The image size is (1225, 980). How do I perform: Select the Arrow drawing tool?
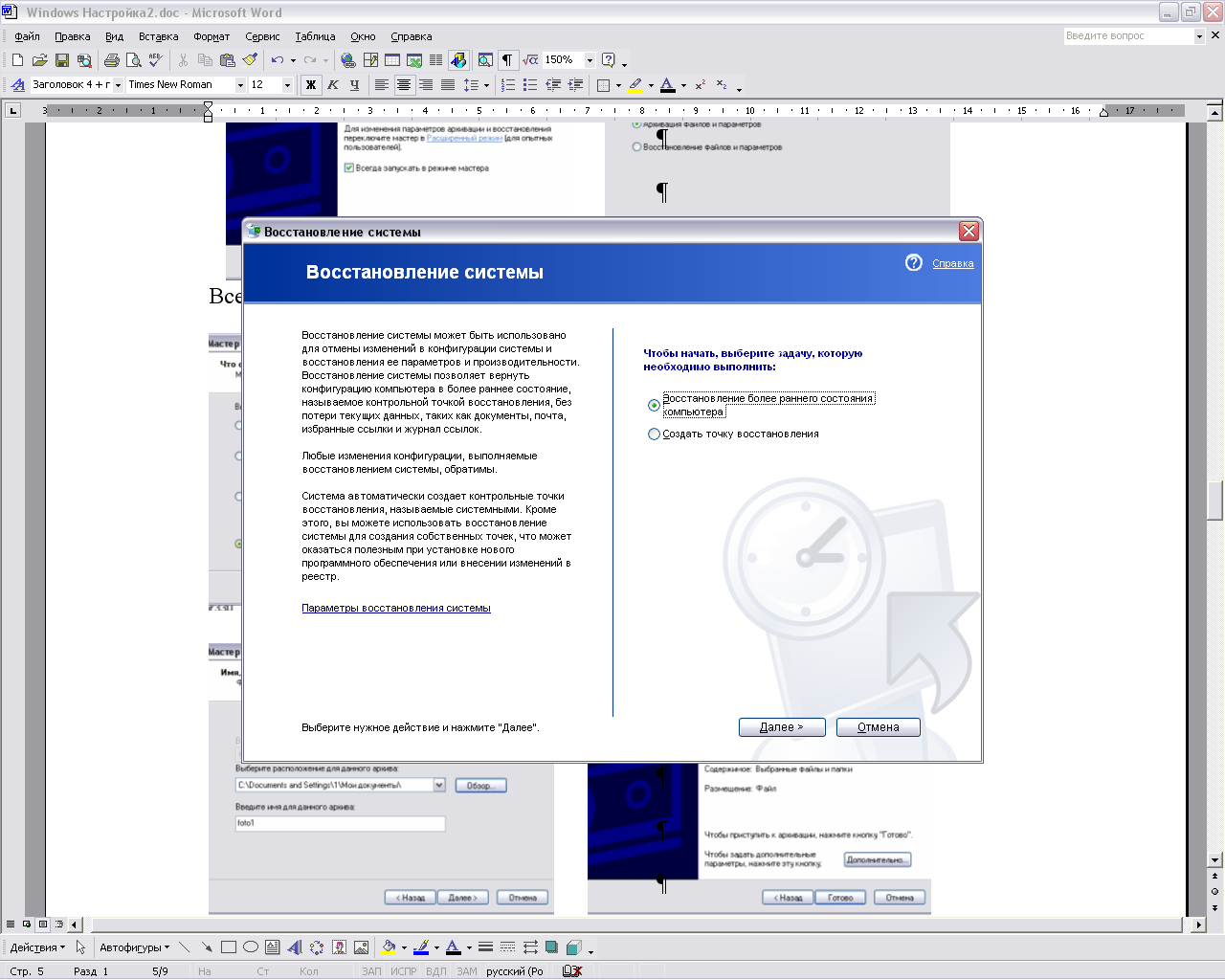click(x=207, y=947)
